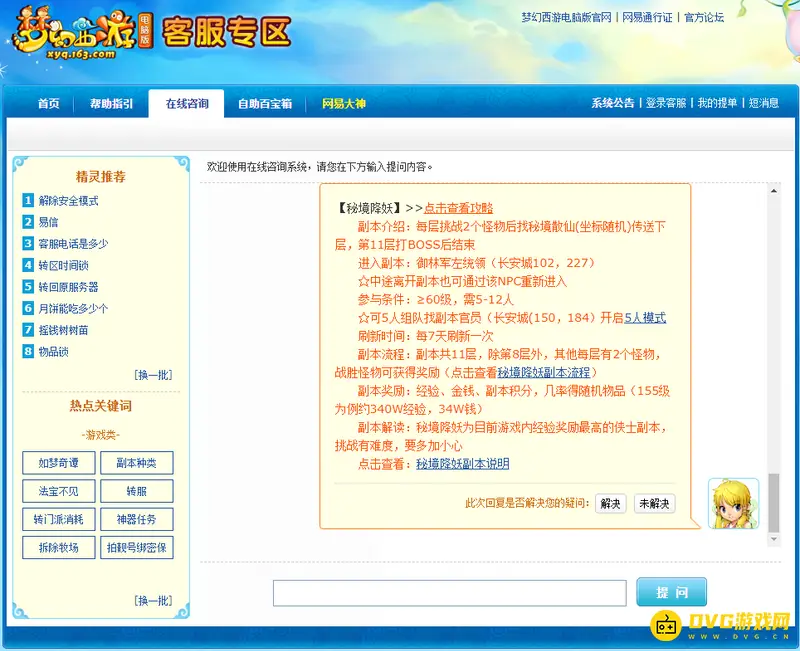Select recommendation 7 摇钱树树苗
The image size is (800, 651).
pos(63,330)
